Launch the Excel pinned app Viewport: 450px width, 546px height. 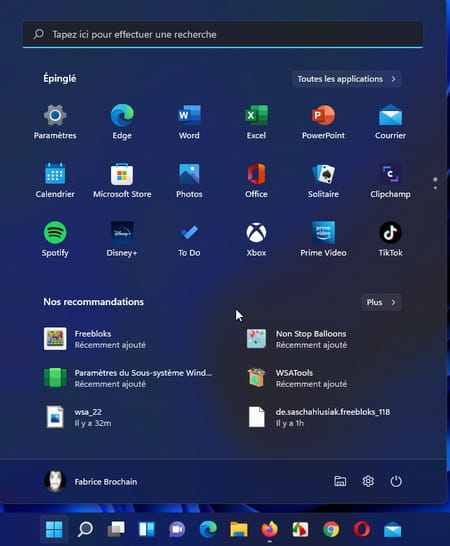tap(256, 122)
